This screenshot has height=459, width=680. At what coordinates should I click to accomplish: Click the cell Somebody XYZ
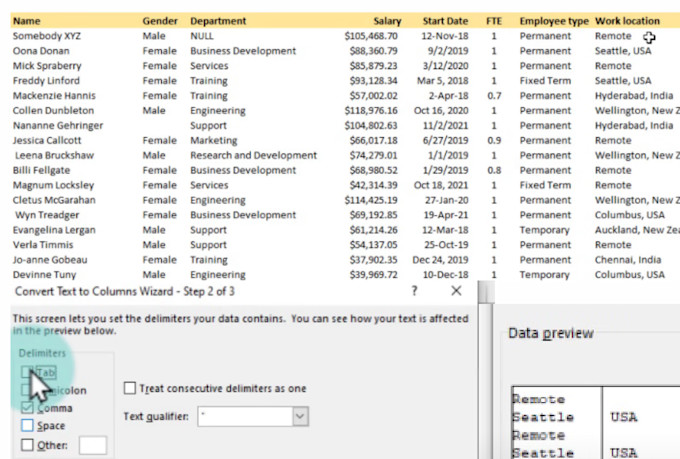pyautogui.click(x=47, y=36)
